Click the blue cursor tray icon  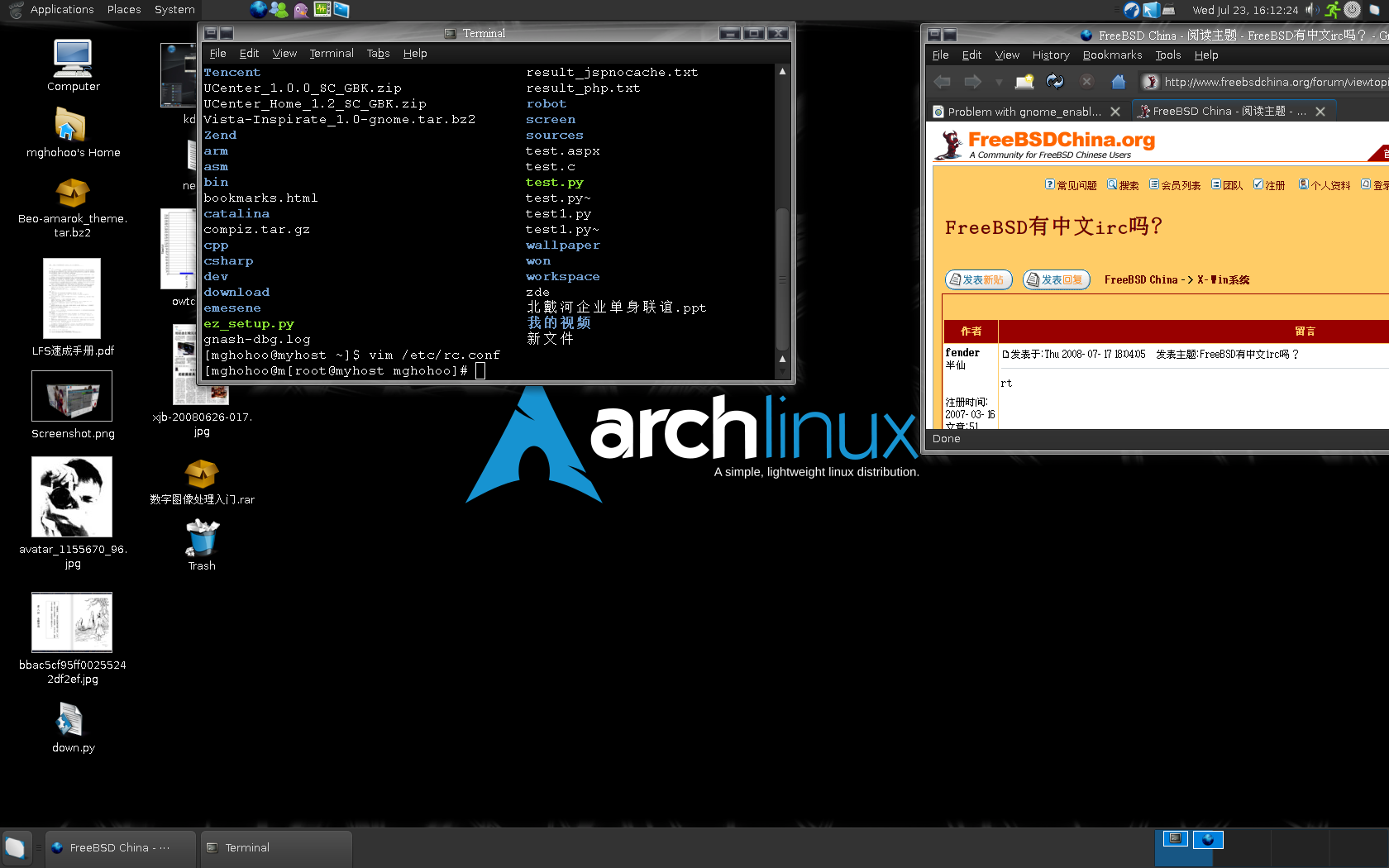(1151, 10)
